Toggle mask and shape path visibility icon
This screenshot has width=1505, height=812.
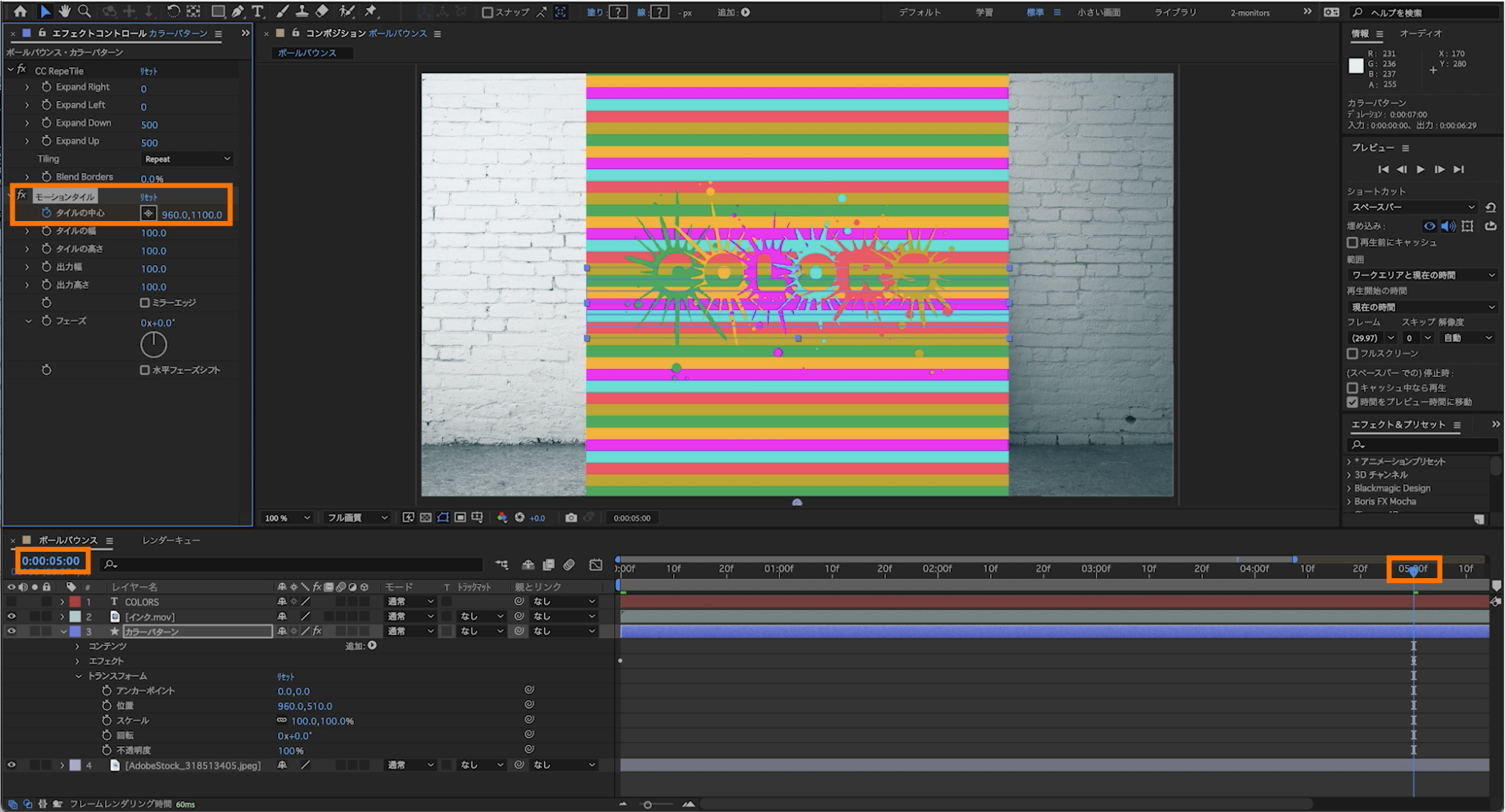[x=443, y=518]
